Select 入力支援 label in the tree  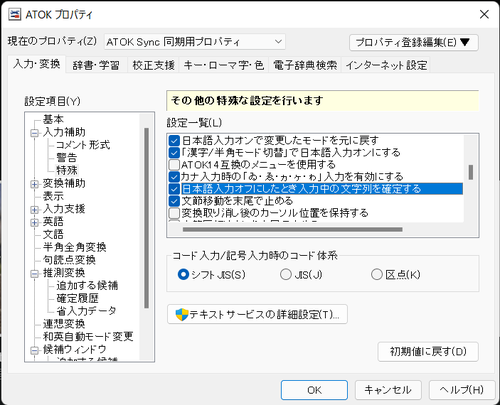pos(64,209)
